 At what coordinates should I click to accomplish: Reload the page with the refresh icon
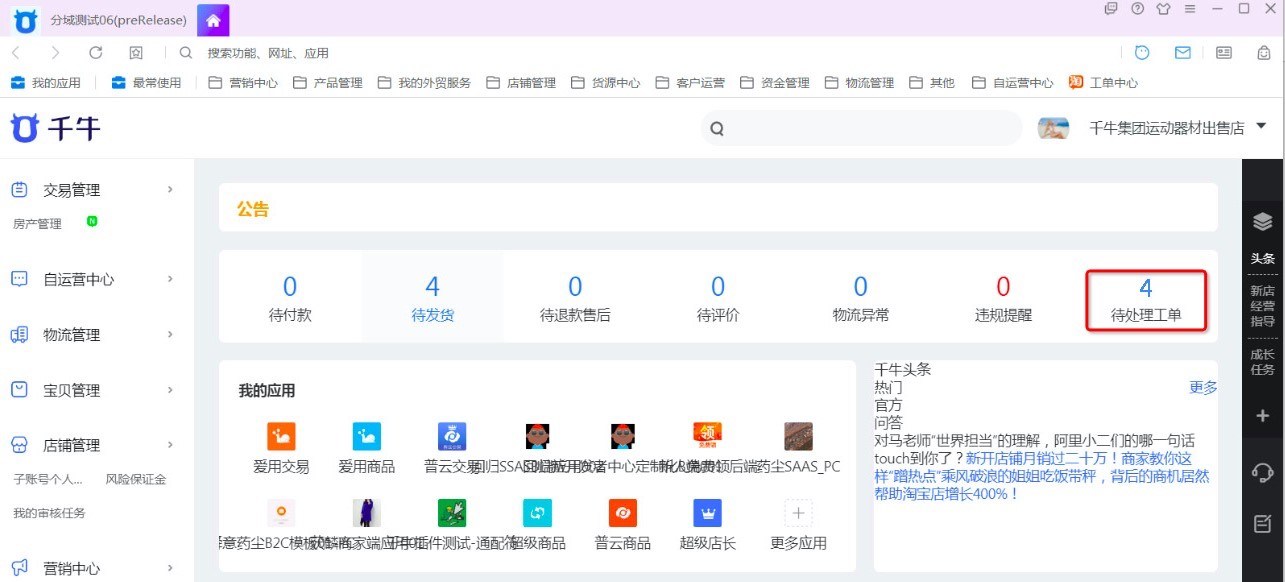pyautogui.click(x=96, y=53)
